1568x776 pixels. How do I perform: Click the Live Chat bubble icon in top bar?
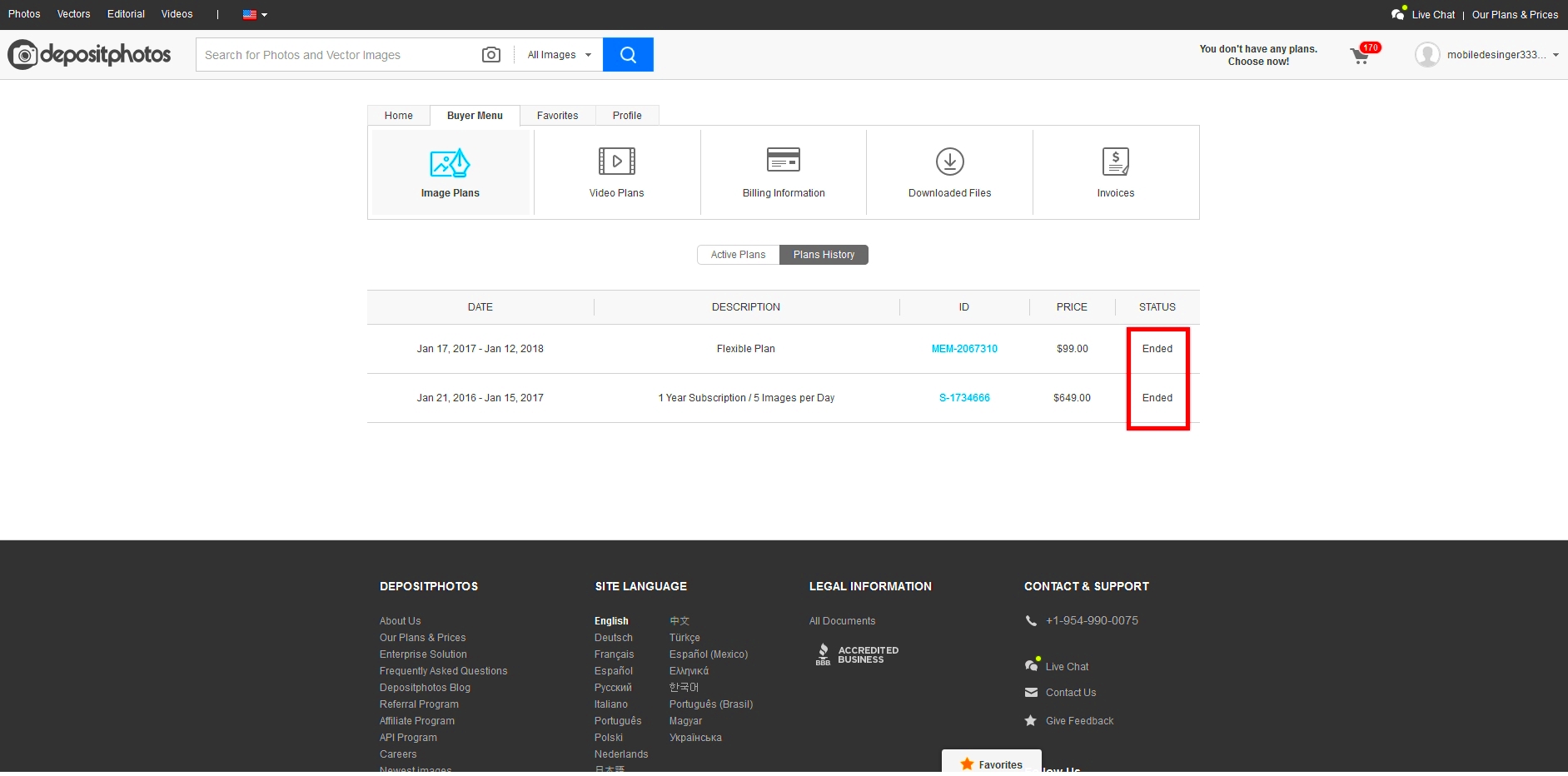1399,14
